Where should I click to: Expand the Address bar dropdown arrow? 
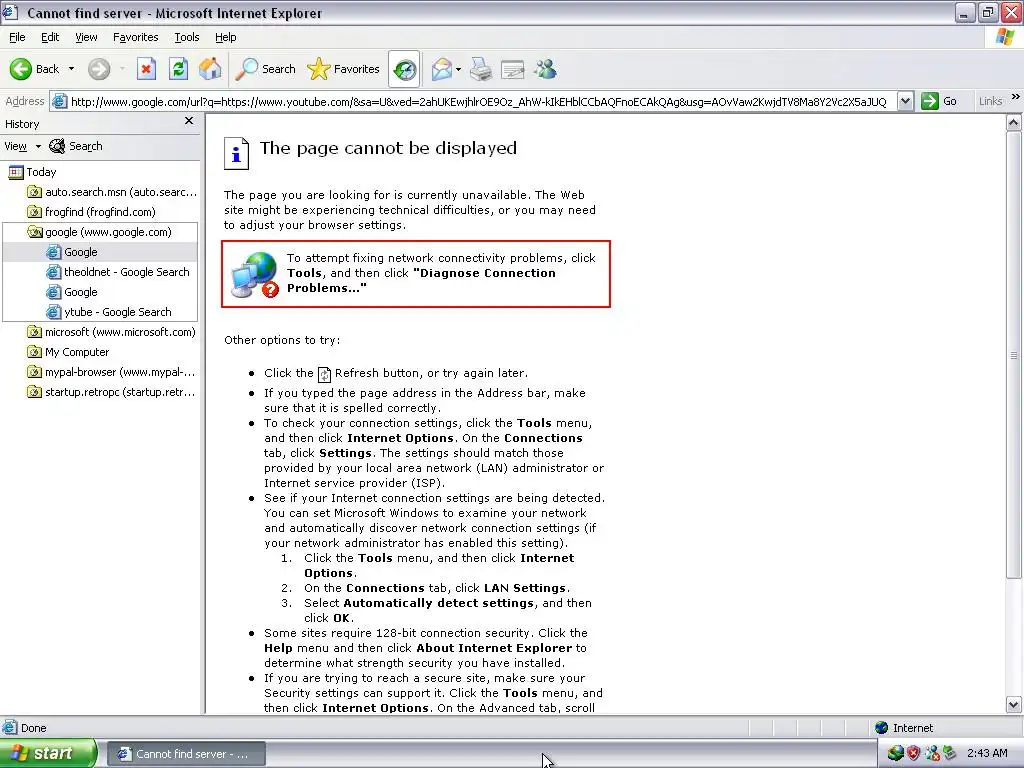click(x=905, y=101)
